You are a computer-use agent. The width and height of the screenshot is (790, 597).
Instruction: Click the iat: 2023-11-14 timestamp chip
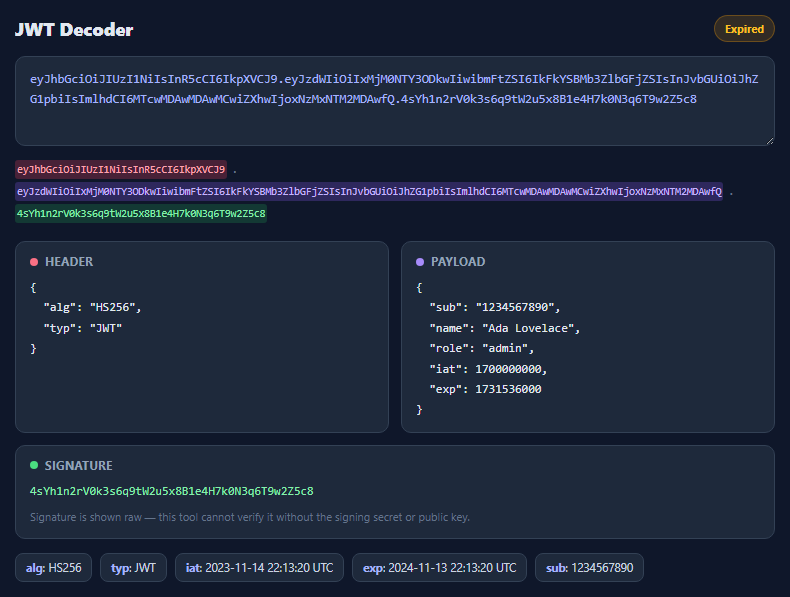click(259, 568)
